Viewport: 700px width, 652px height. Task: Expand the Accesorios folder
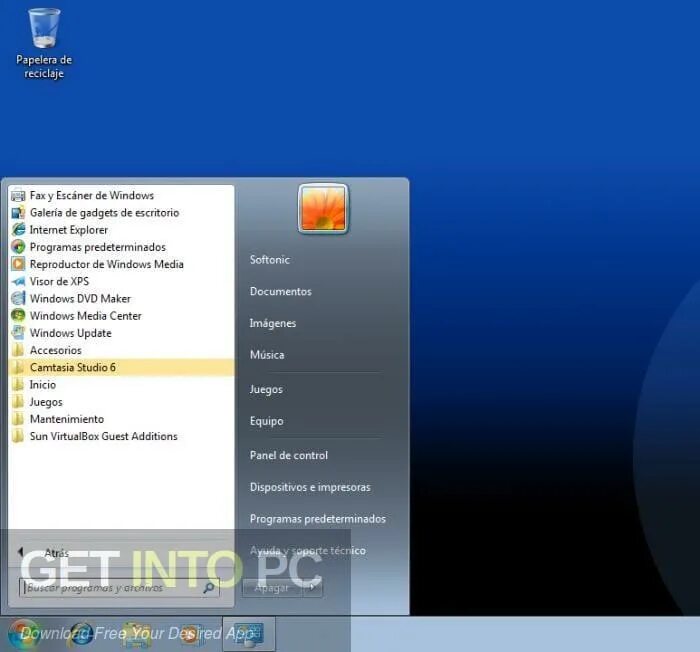point(121,351)
